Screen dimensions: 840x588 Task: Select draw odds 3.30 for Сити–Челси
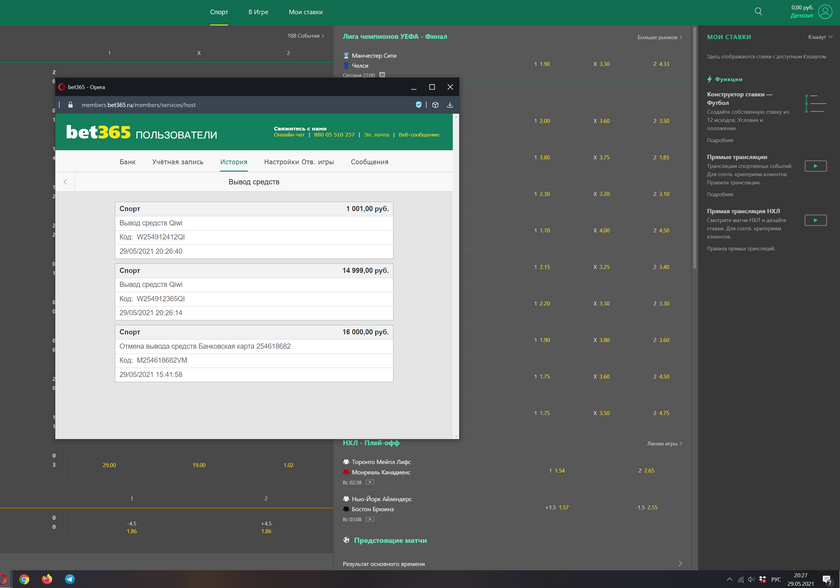point(602,64)
